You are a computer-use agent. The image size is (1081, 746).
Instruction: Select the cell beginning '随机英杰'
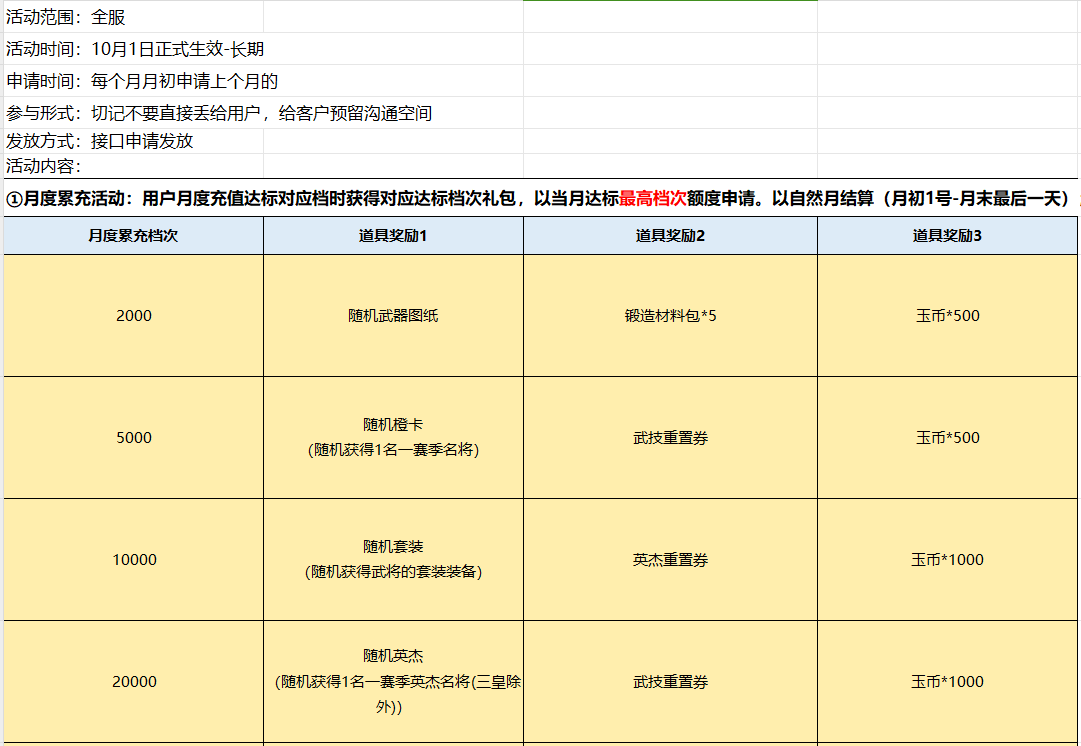pos(394,682)
